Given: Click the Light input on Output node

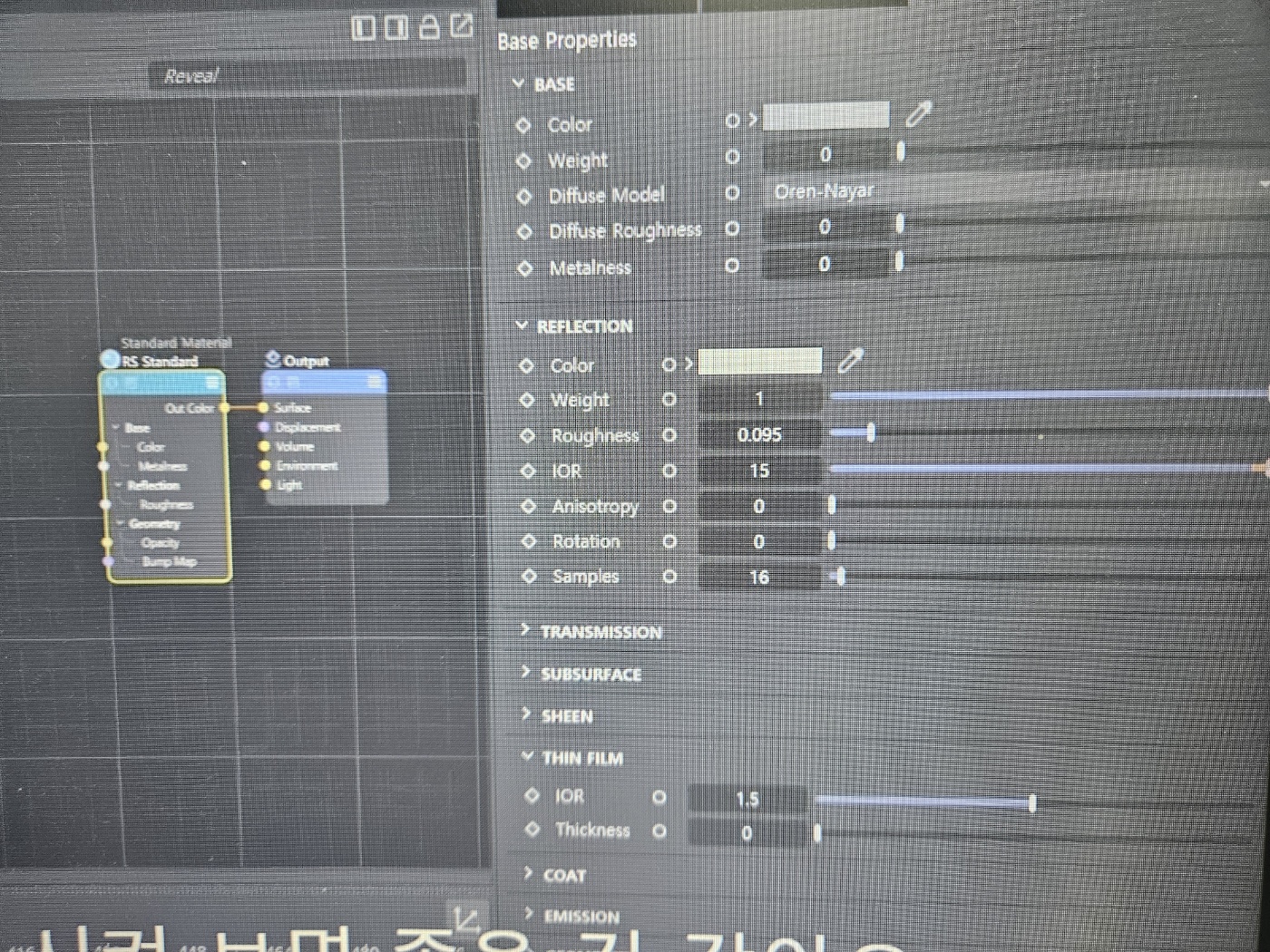Looking at the screenshot, I should coord(266,484).
